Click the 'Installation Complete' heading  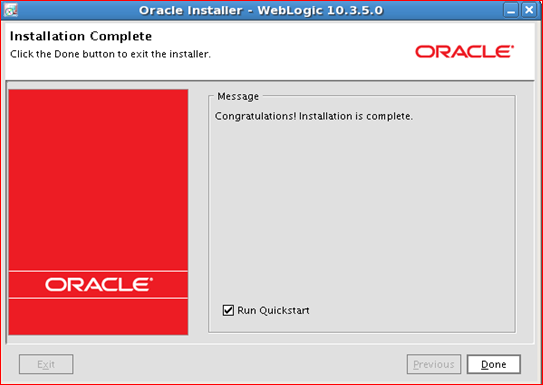(x=81, y=36)
